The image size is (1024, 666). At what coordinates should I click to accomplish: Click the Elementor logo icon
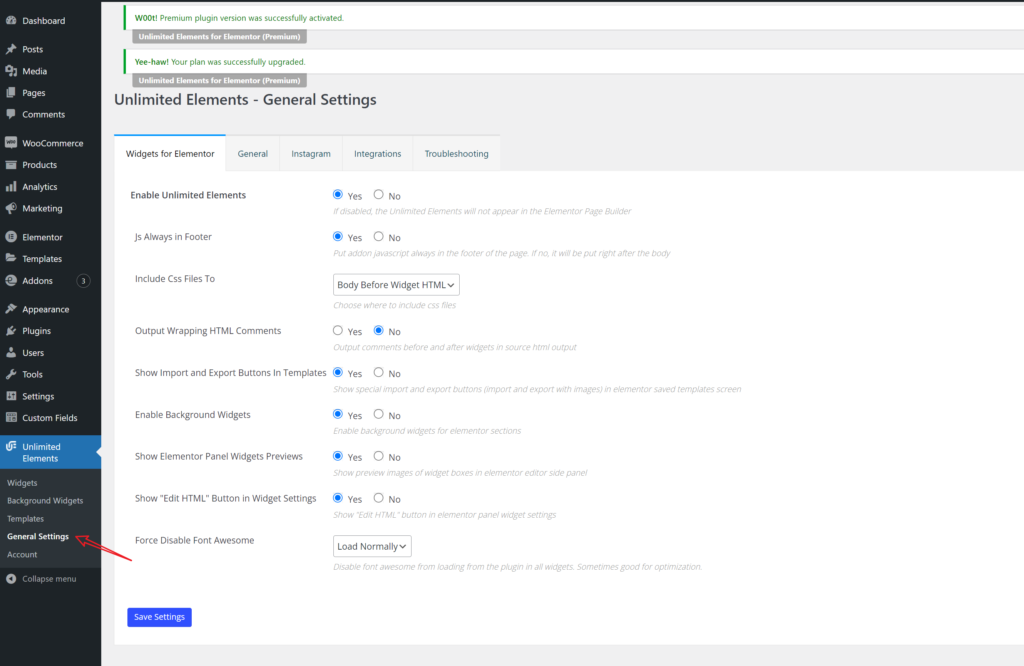pos(11,237)
